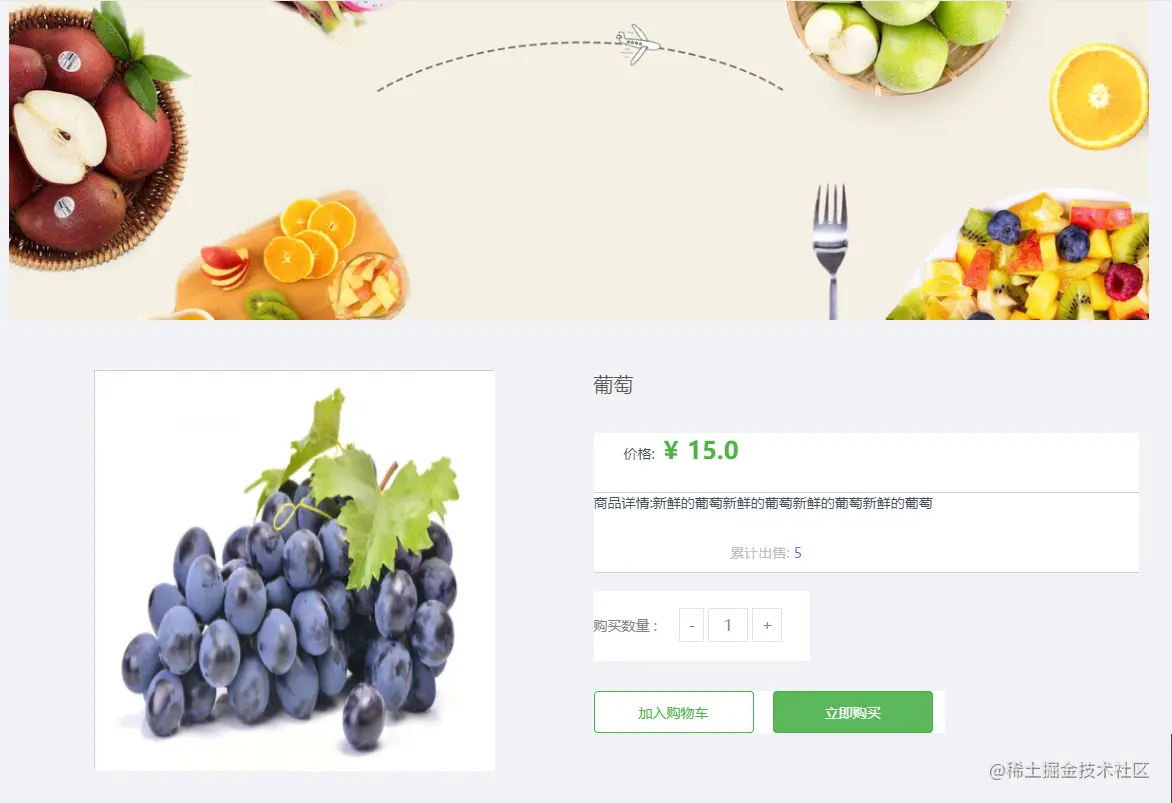Increase purchase quantity with plus button
Screen dimensions: 1172x803
click(767, 625)
